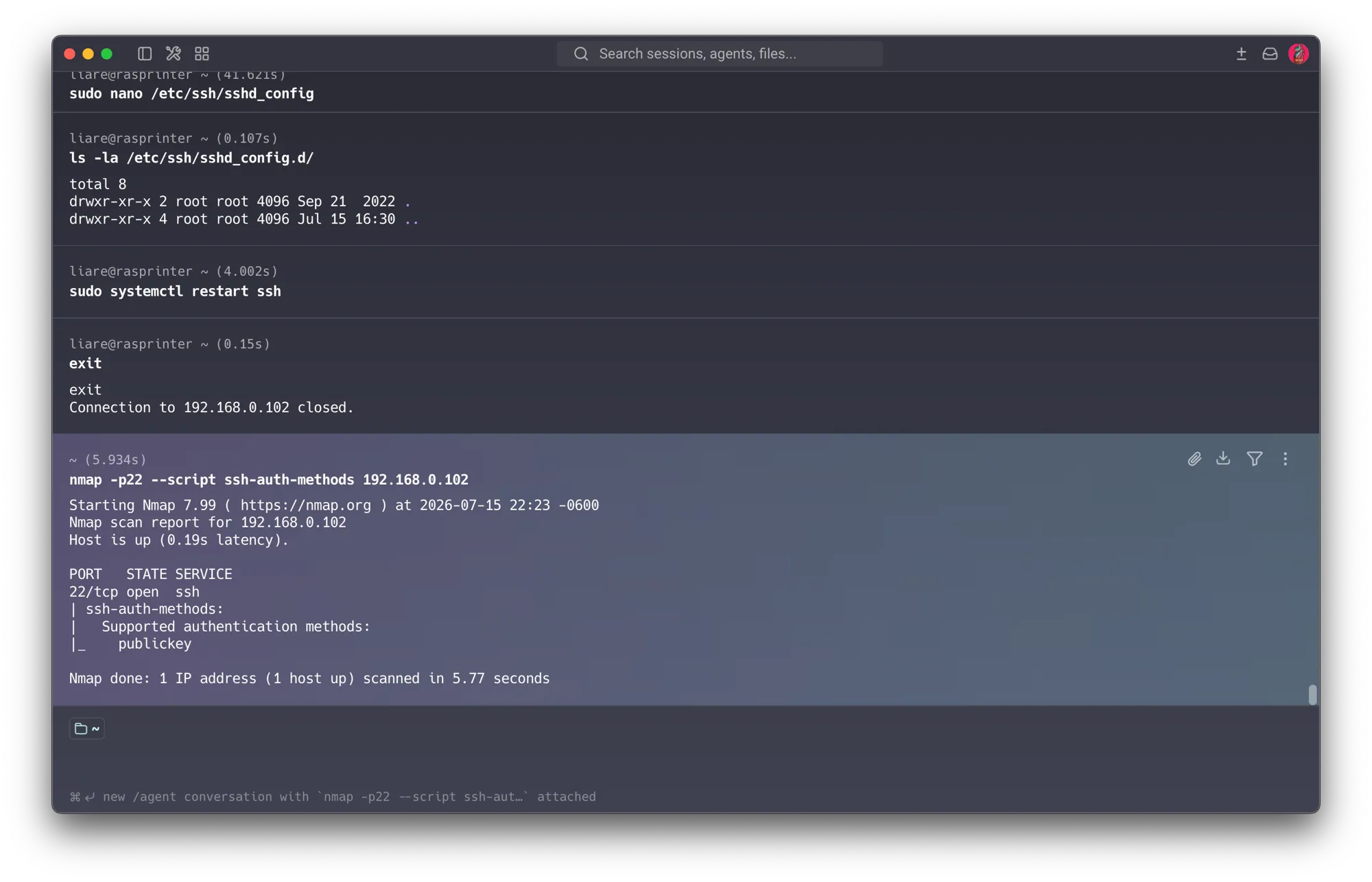
Task: Open the nmap block more options menu
Action: 1285,459
